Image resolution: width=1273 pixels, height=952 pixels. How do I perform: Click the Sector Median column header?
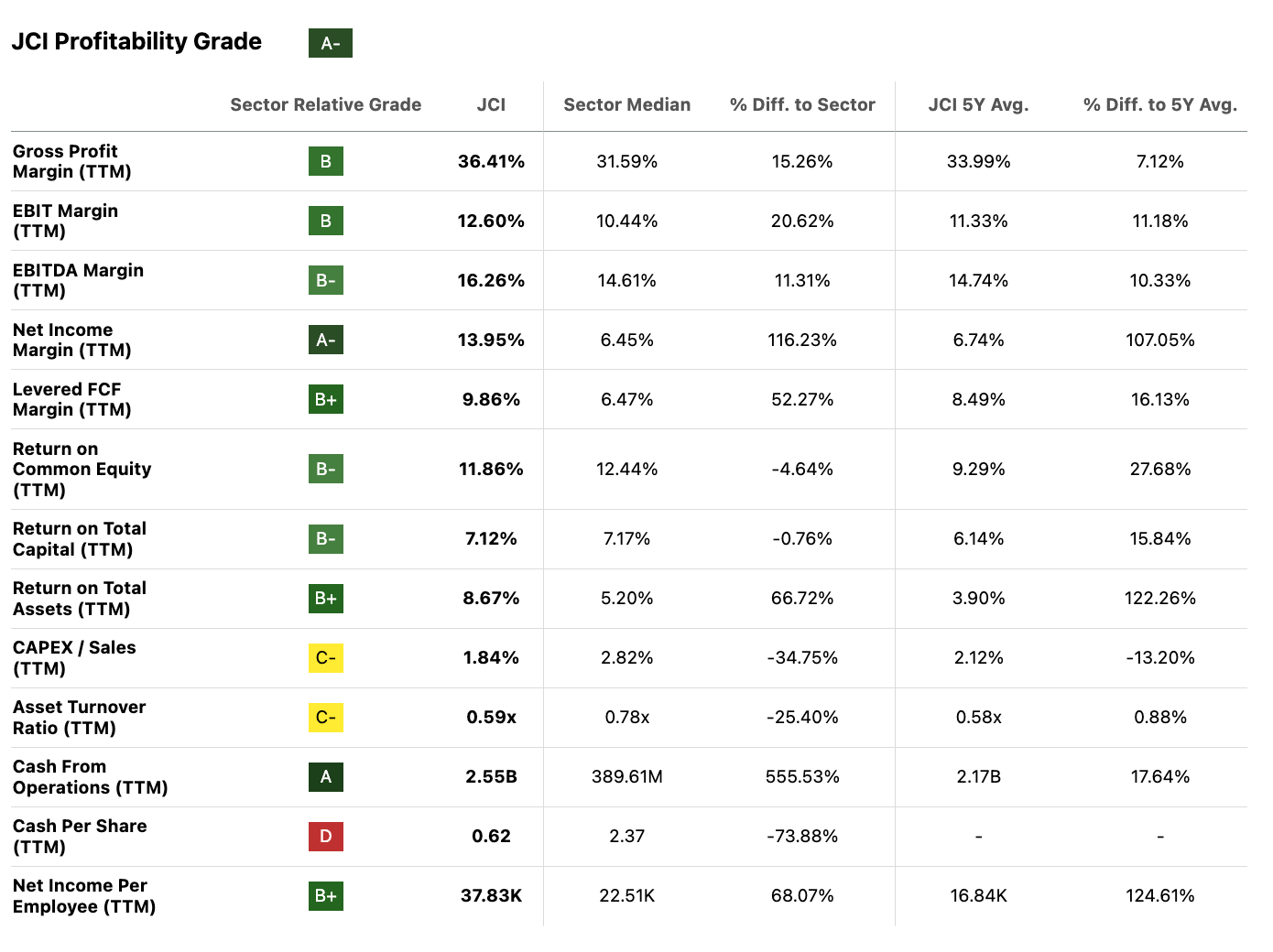pos(626,105)
